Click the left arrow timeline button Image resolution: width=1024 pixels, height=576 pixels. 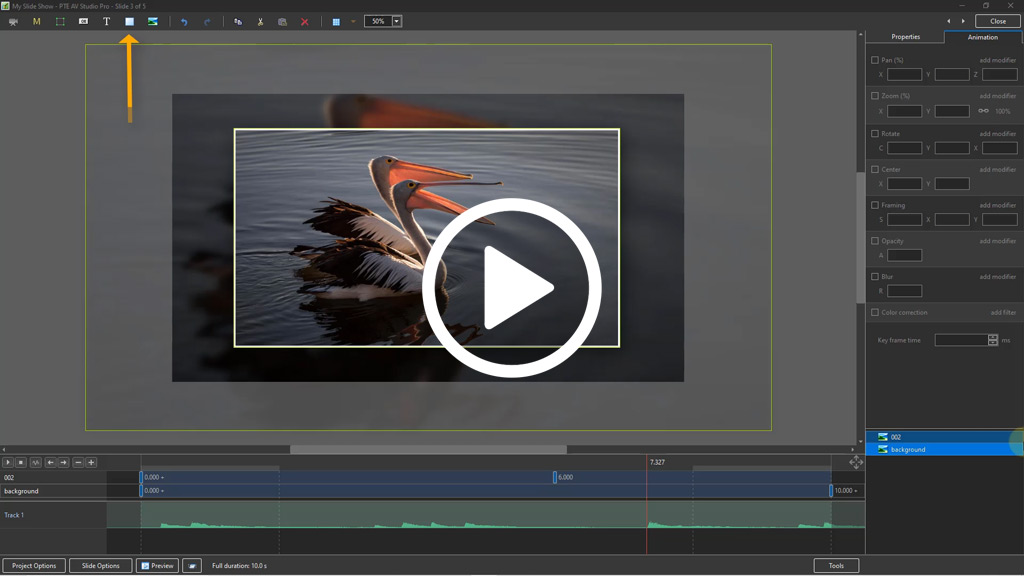tap(50, 462)
